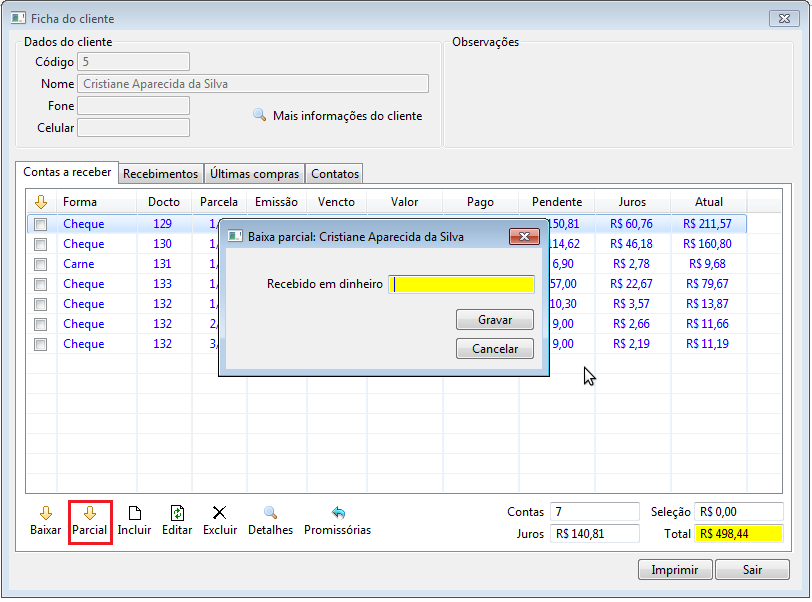The height and width of the screenshot is (602, 812).
Task: Click docto number 129
Action: pyautogui.click(x=163, y=224)
